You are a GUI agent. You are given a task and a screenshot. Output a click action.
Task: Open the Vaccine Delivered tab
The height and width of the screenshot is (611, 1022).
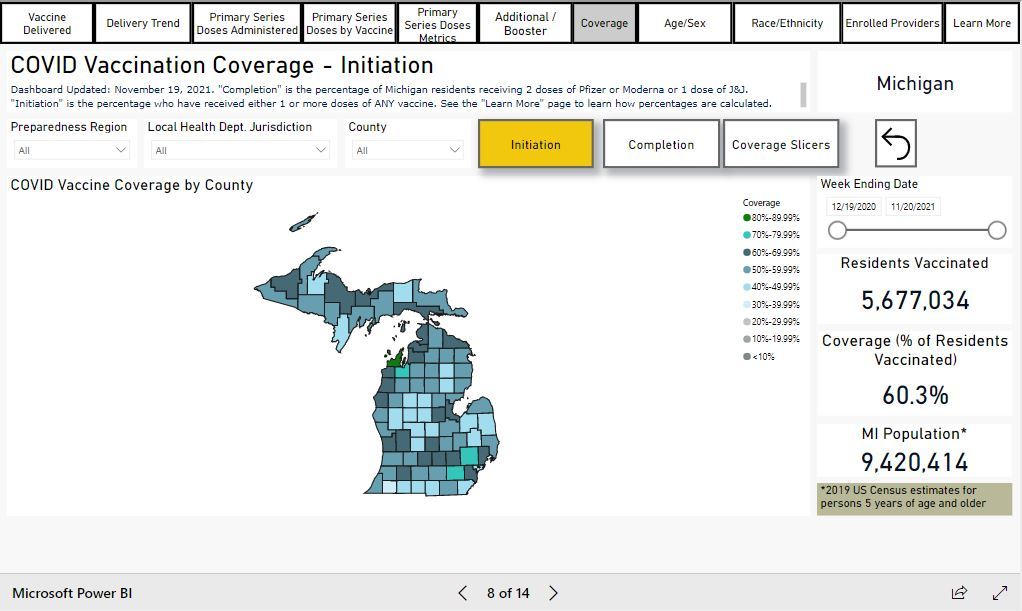(47, 23)
